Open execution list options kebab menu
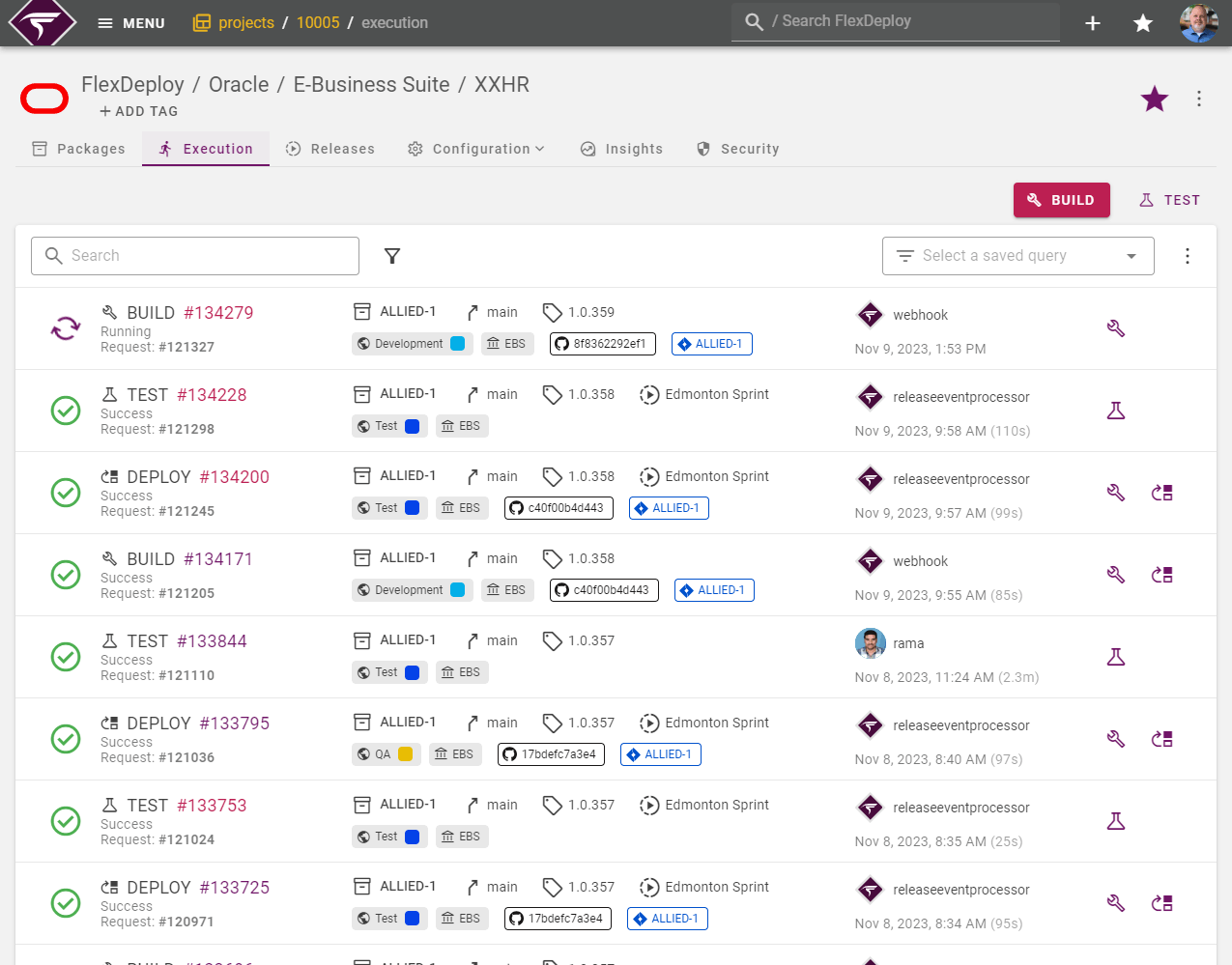 1188,256
